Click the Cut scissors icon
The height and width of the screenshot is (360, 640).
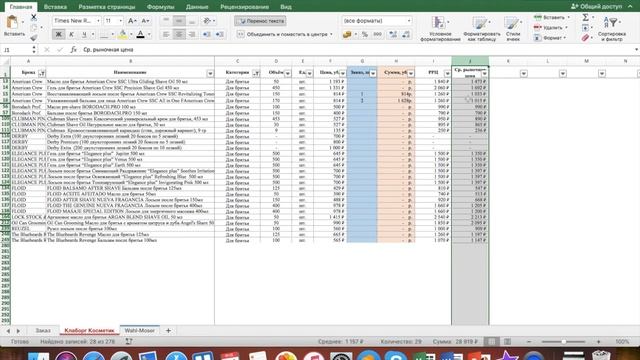click(x=34, y=17)
